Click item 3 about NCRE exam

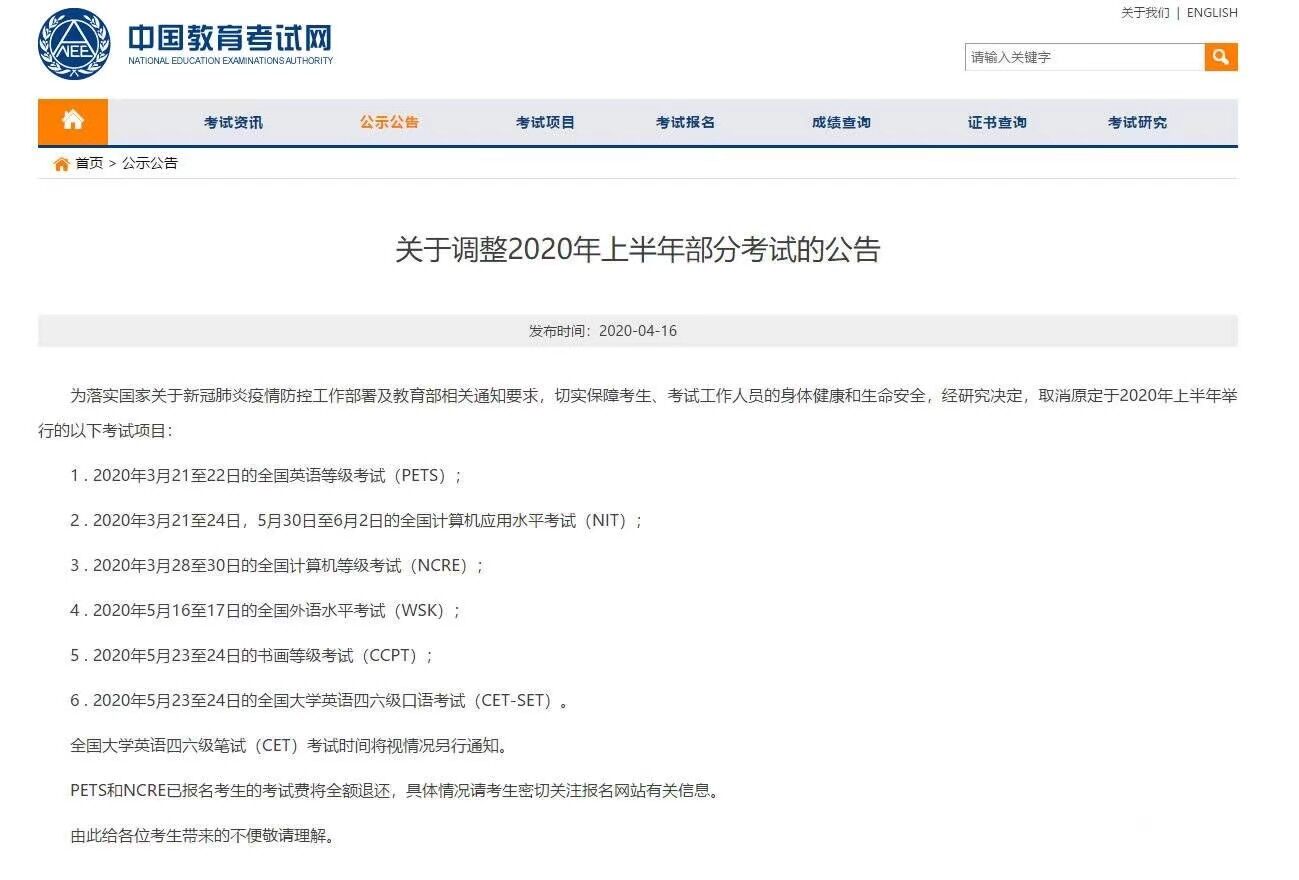coord(278,566)
